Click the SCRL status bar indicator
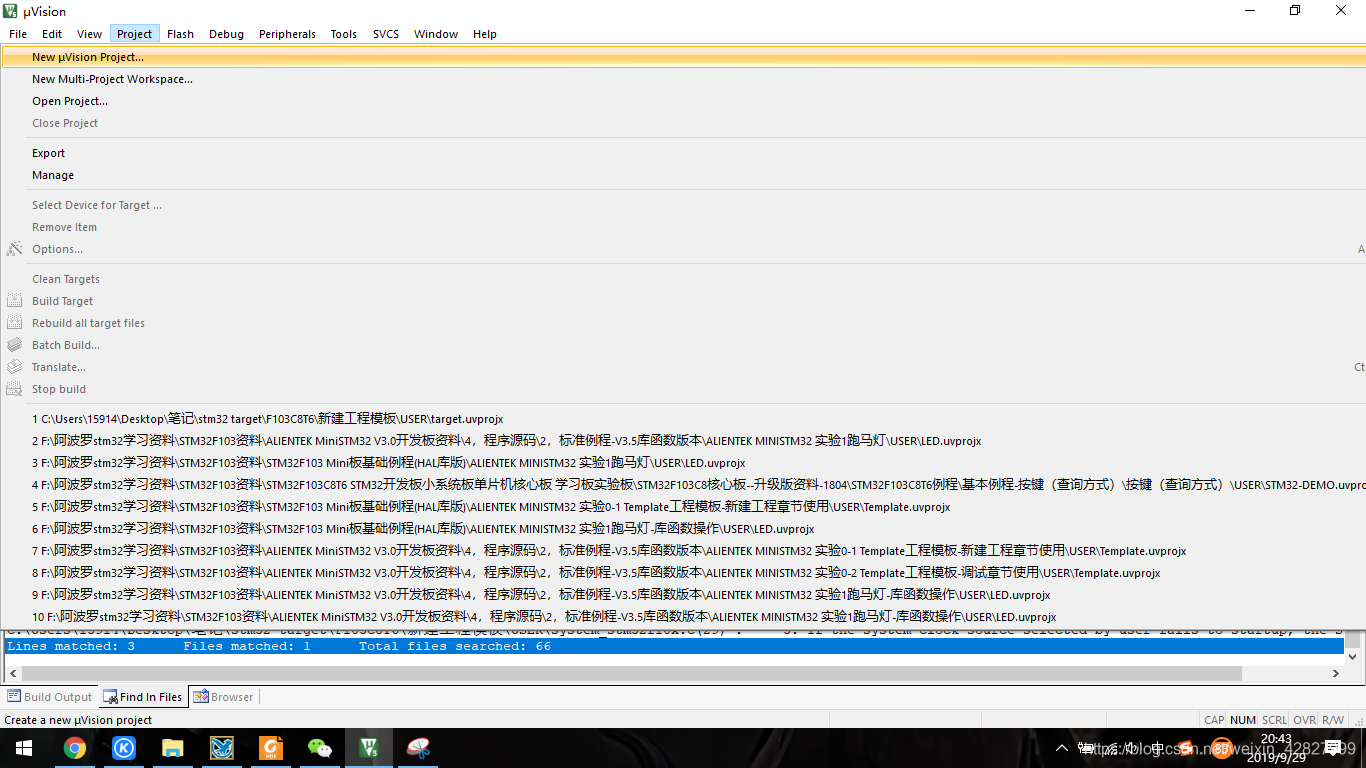The height and width of the screenshot is (768, 1366). click(1274, 720)
